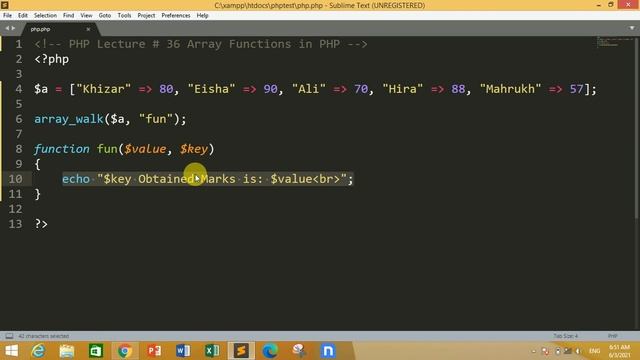Viewport: 640px width, 360px height.
Task: Open the View menu
Action: (x=86, y=16)
